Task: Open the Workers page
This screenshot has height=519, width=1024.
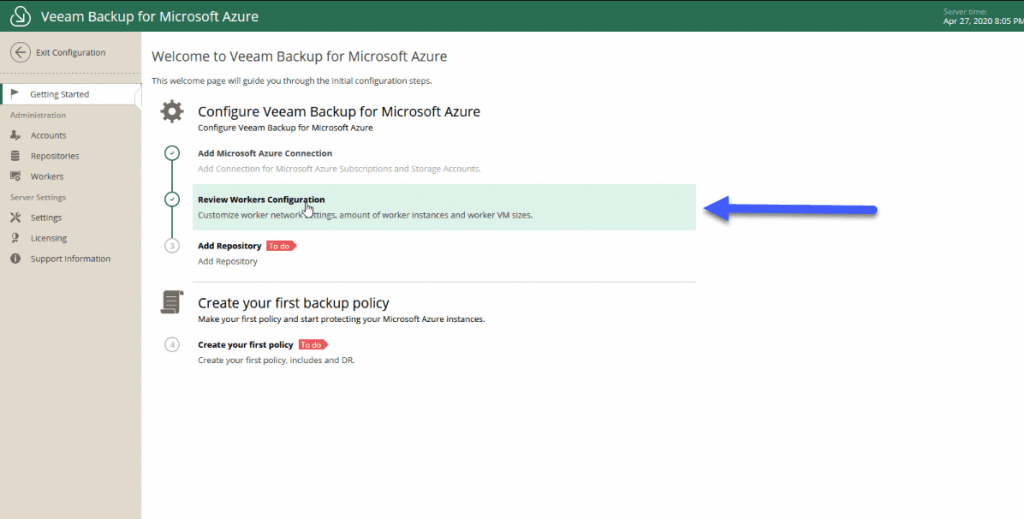Action: coord(46,176)
